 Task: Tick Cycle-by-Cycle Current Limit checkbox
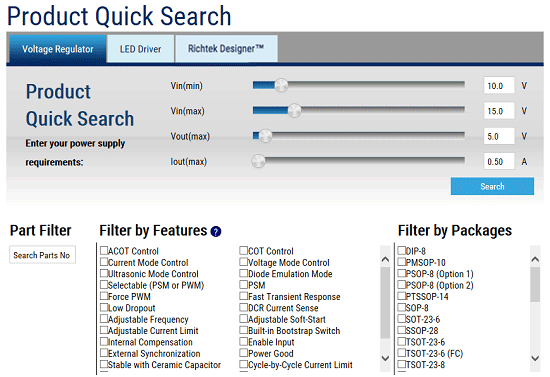click(243, 364)
